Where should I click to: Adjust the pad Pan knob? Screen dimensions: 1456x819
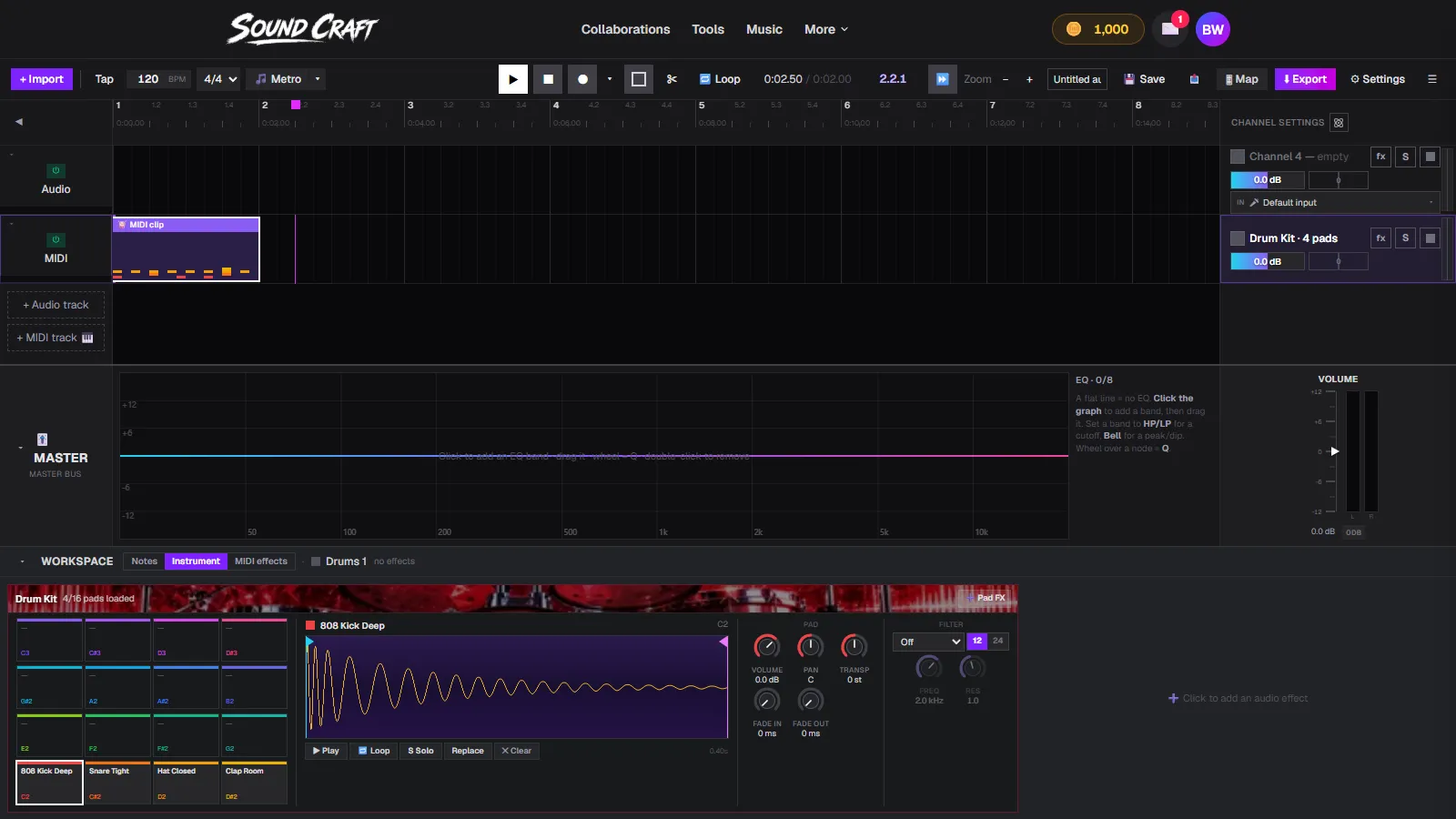(x=811, y=646)
